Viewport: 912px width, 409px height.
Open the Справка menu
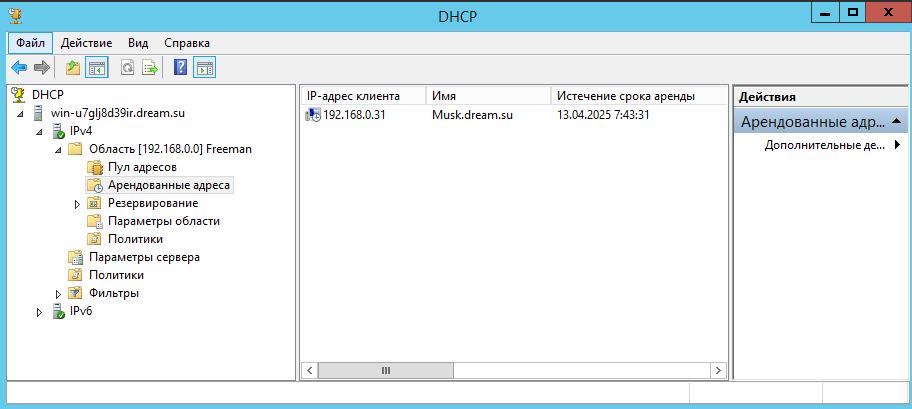coord(187,43)
